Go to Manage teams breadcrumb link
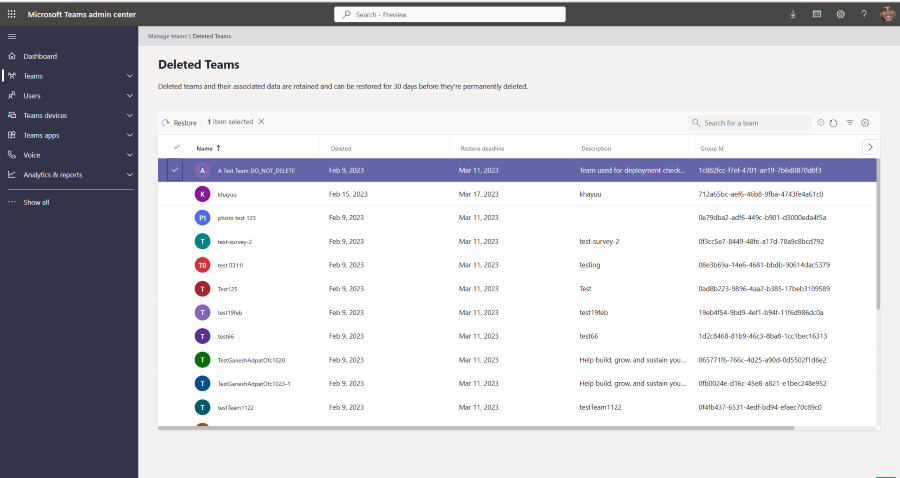Image resolution: width=900 pixels, height=478 pixels. point(168,36)
